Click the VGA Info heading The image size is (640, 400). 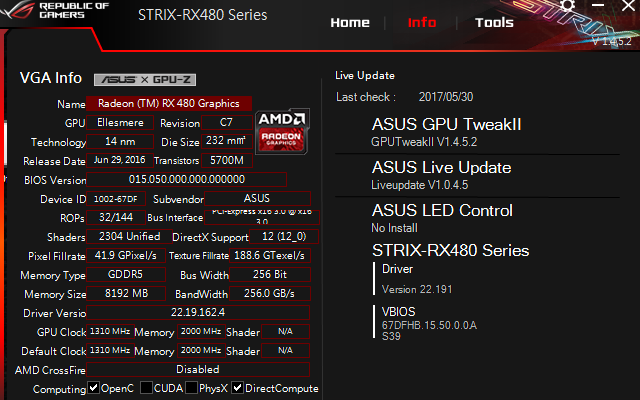(x=51, y=78)
